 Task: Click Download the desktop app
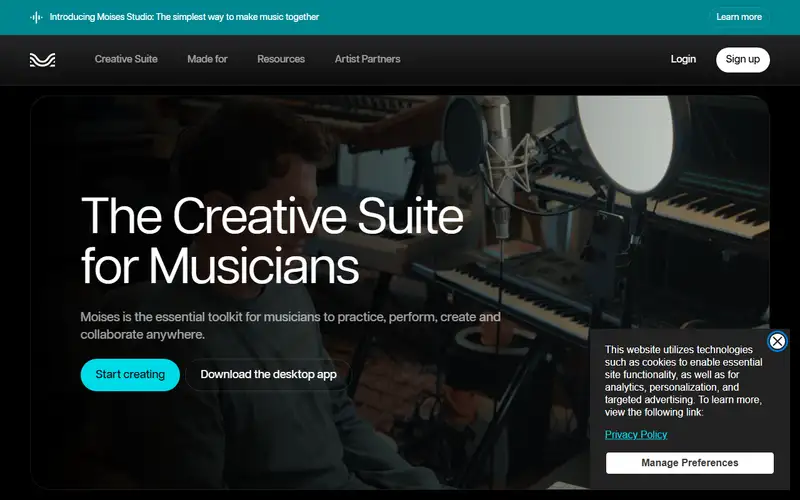point(268,375)
